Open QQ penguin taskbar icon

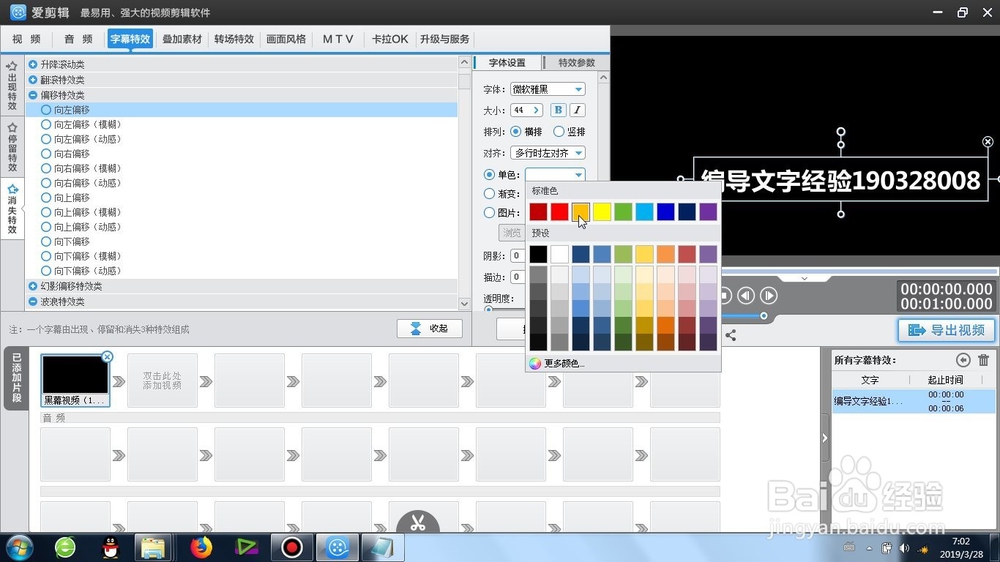click(x=111, y=547)
